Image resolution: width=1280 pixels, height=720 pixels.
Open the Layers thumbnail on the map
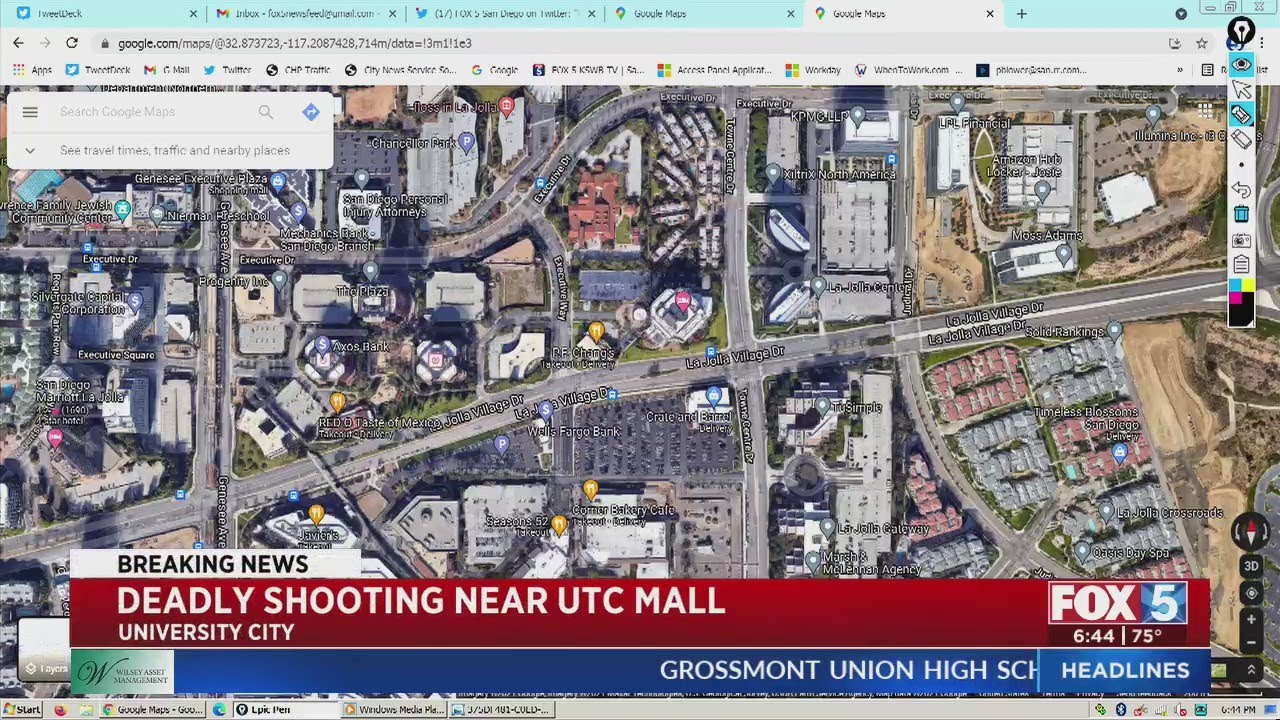[x=44, y=650]
